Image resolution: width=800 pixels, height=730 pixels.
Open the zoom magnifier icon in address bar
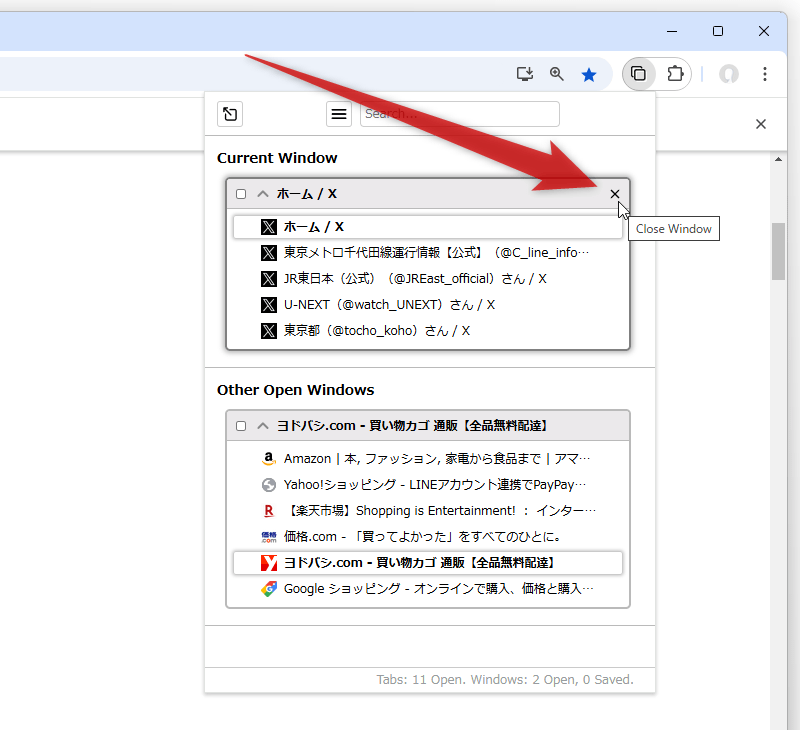coord(557,74)
